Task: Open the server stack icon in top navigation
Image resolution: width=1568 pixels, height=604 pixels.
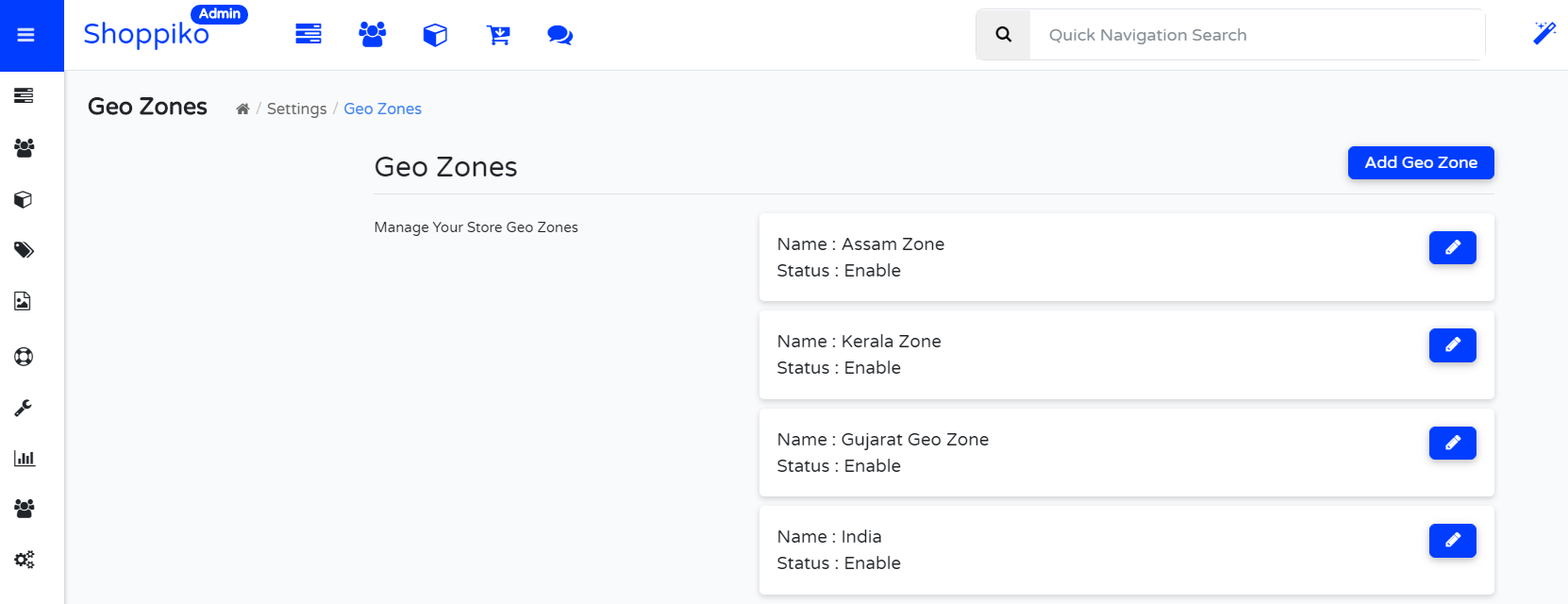Action: tap(309, 35)
